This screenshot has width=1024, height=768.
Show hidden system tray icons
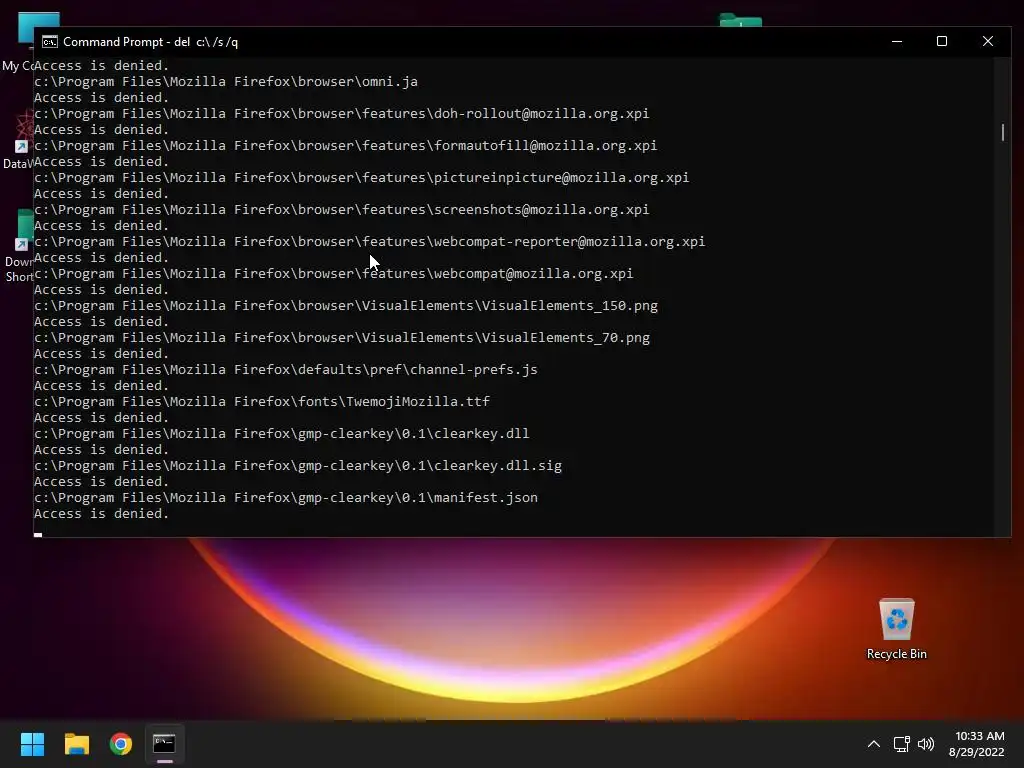click(x=873, y=744)
